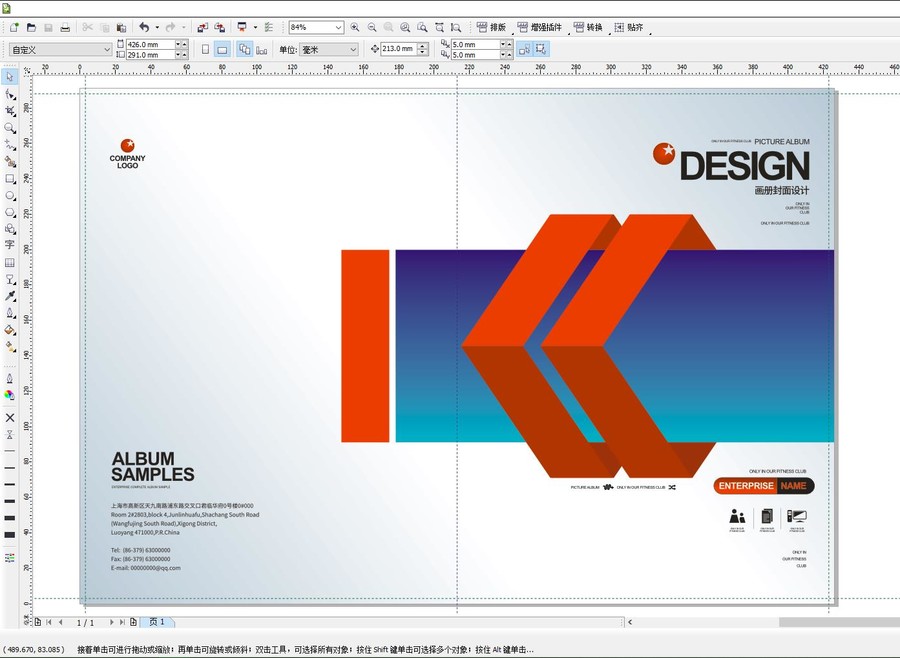Zoom out with magnifier minus icon
This screenshot has width=900, height=658.
pos(372,27)
